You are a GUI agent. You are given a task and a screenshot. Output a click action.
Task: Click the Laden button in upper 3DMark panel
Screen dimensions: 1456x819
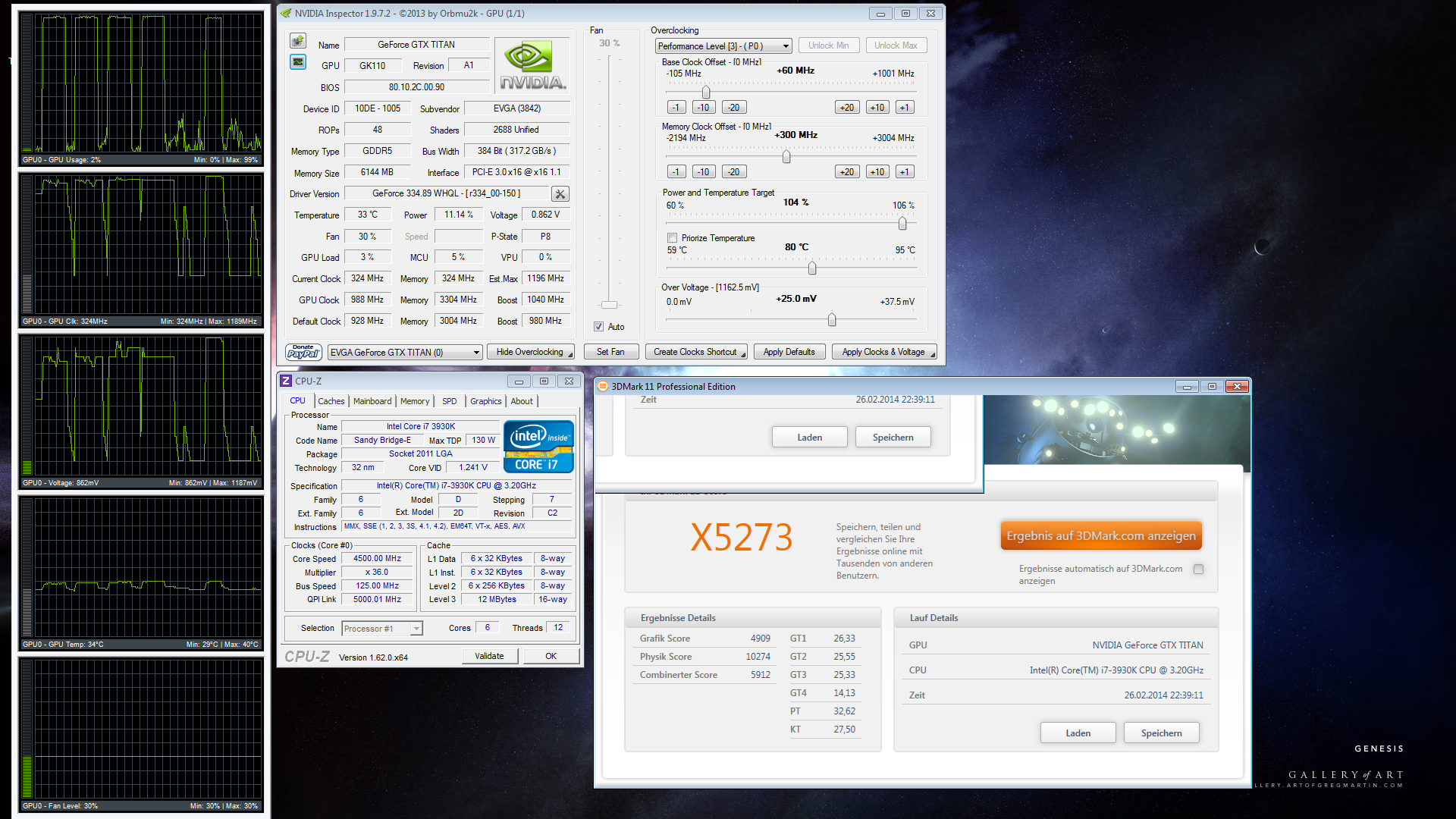809,437
